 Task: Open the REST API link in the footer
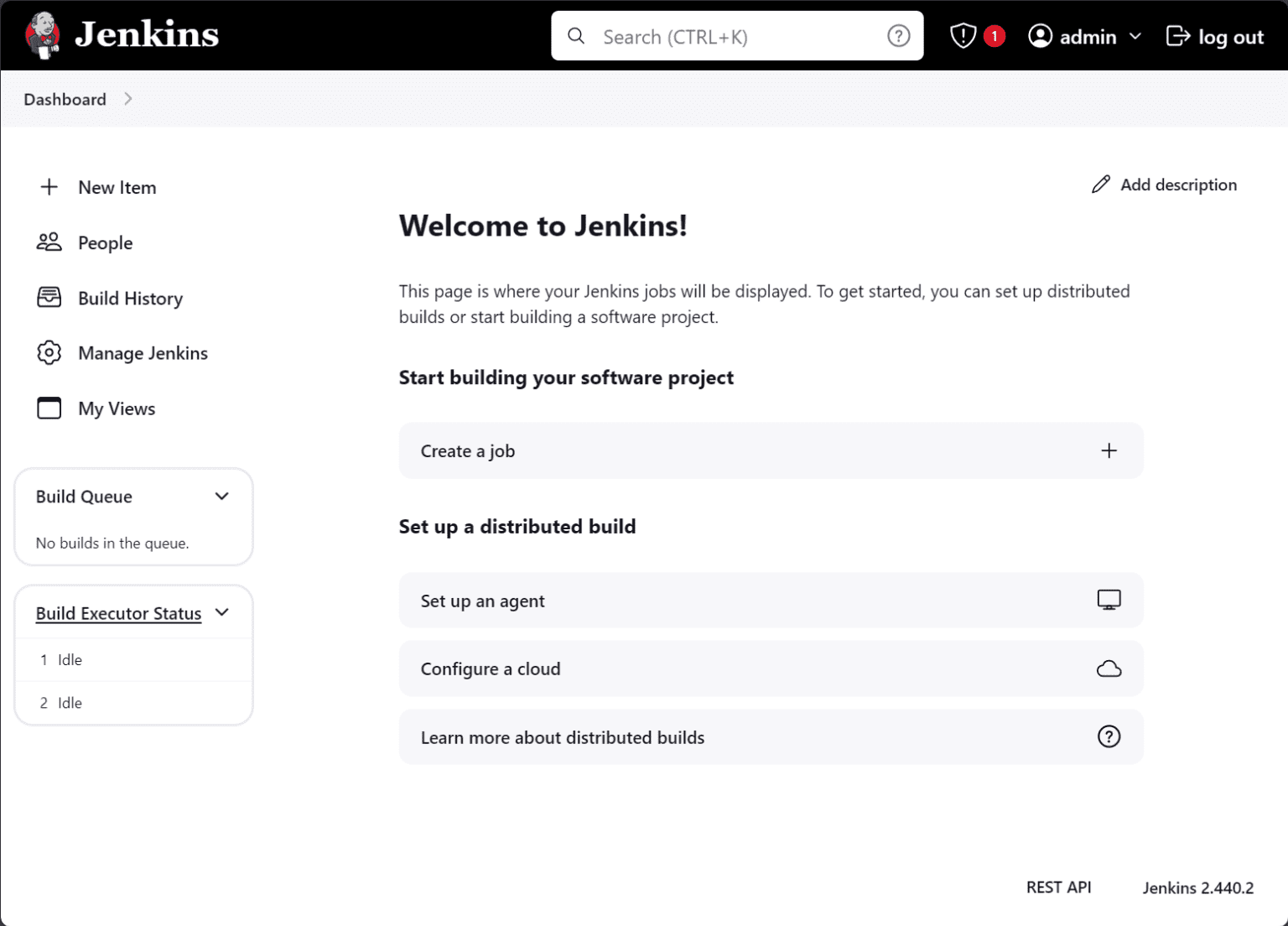click(x=1058, y=887)
